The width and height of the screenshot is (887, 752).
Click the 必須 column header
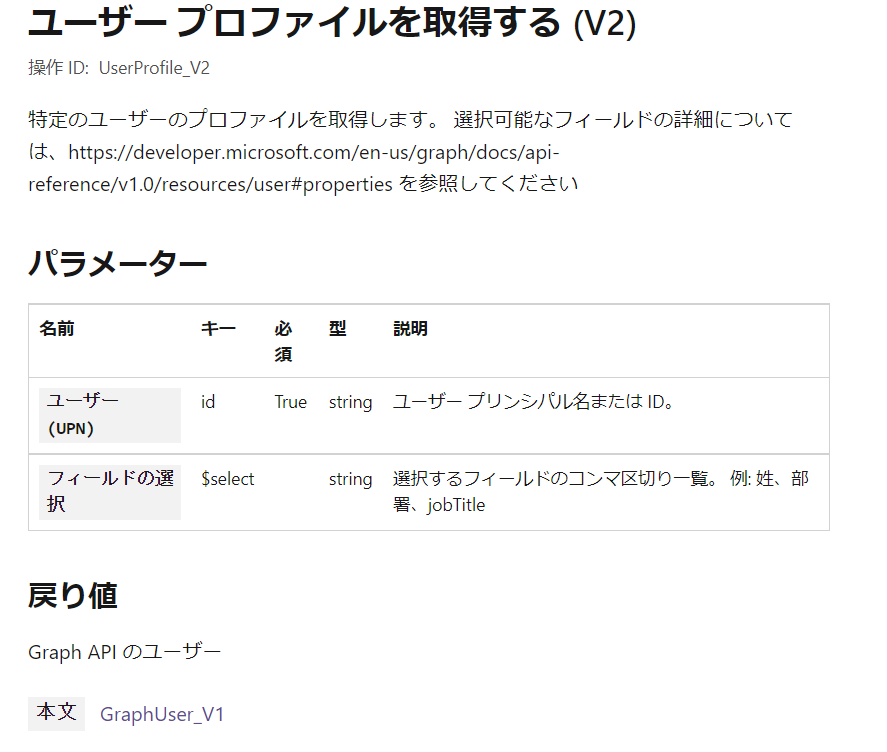[283, 341]
